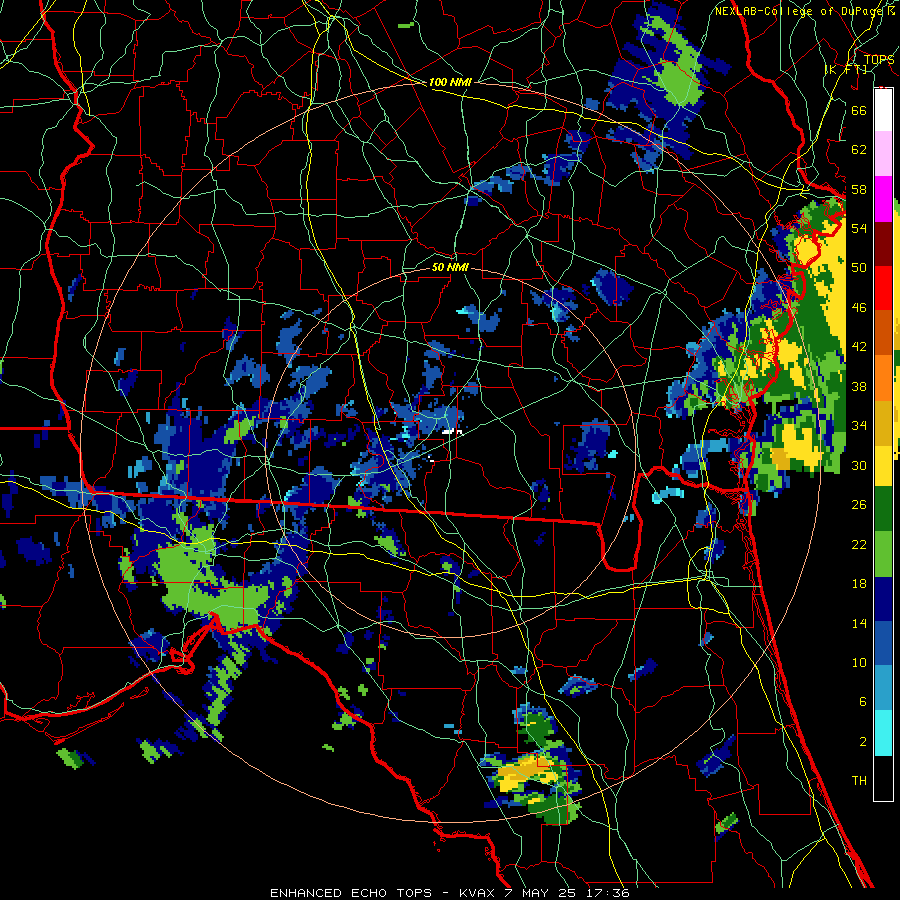Viewport: 900px width, 900px height.
Task: Click the 'TOPS' legend title
Action: coord(879,59)
